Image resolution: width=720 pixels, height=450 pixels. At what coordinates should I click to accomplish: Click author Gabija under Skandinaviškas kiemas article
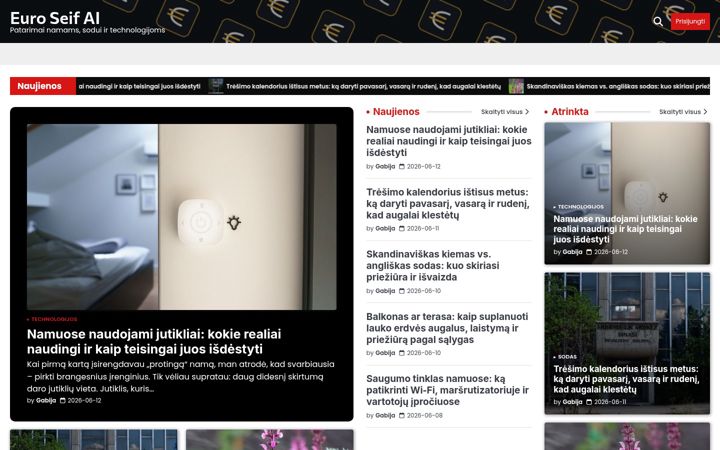pos(385,291)
